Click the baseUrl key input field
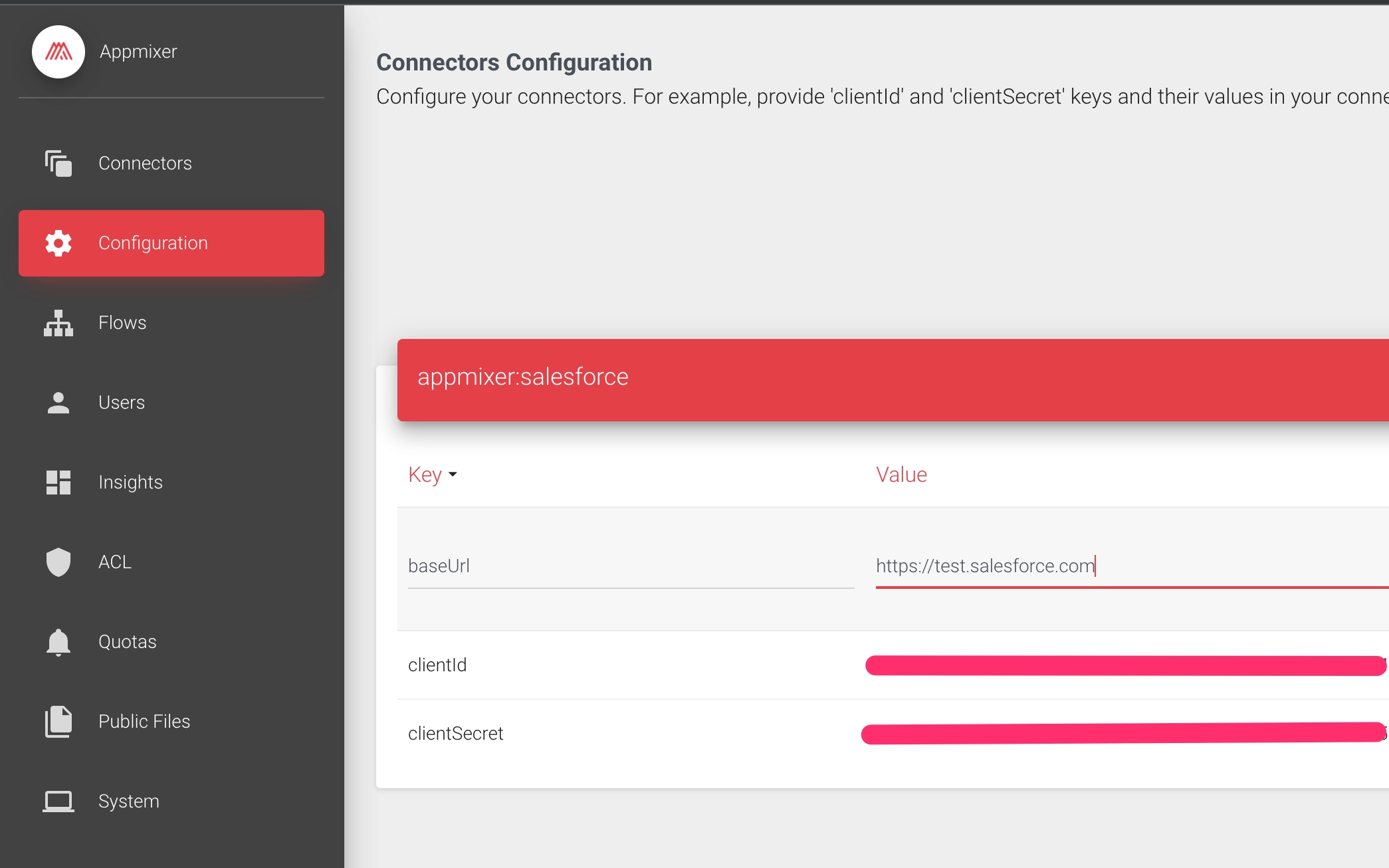Screen dimensions: 1389x868 pos(630,566)
